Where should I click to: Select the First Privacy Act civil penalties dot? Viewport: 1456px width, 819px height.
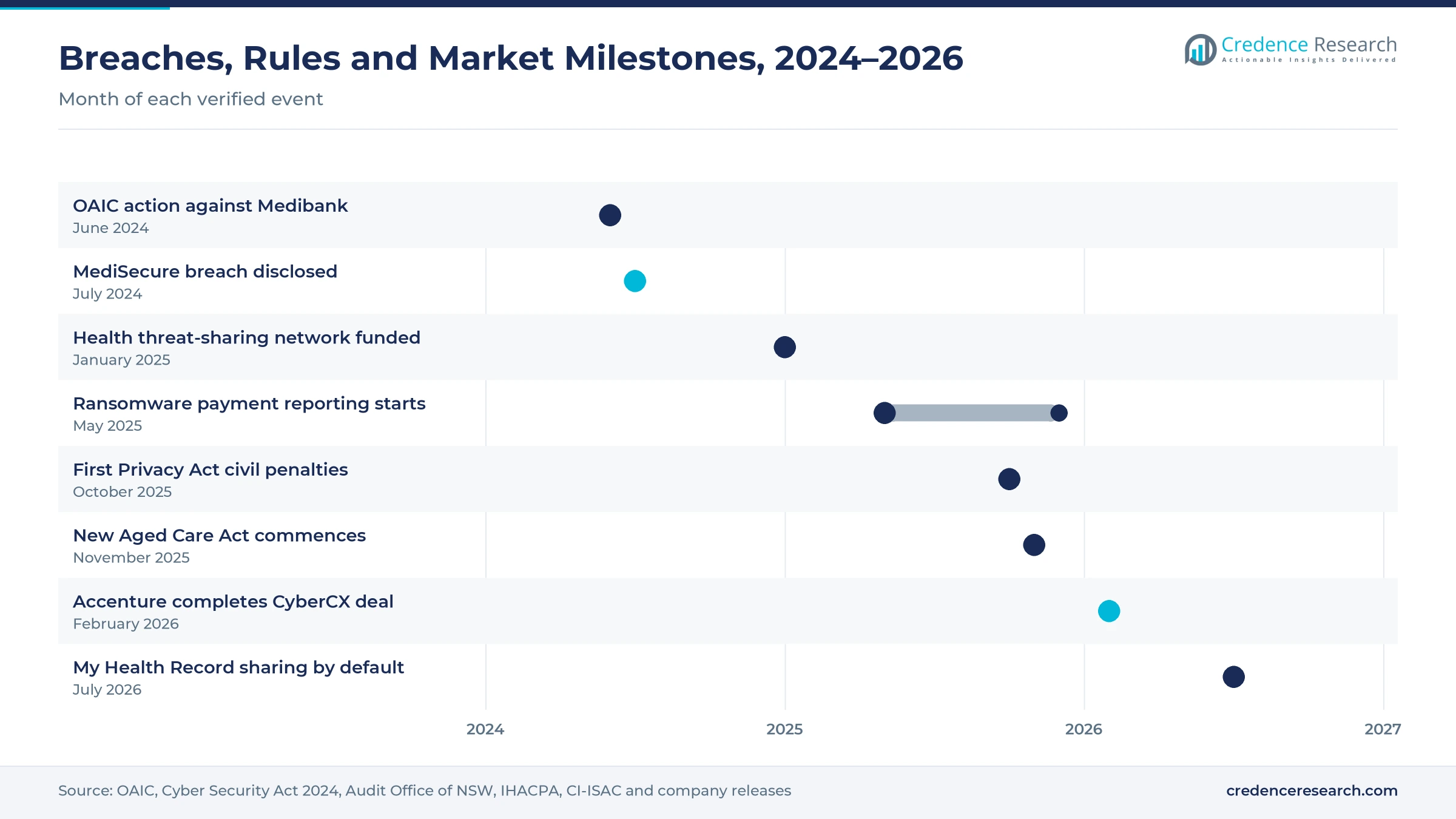point(1009,479)
